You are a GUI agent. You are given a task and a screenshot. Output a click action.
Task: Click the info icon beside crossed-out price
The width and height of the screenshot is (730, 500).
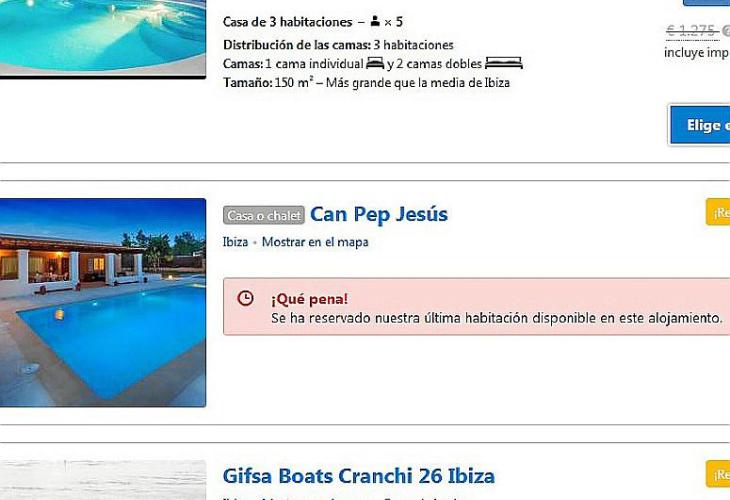726,31
